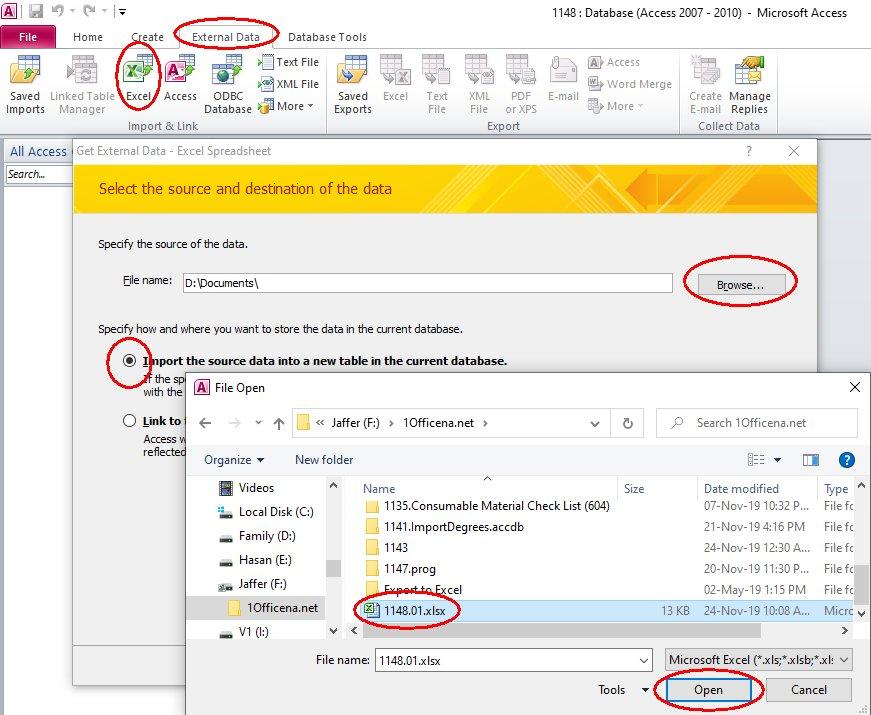Image resolution: width=871 pixels, height=715 pixels.
Task: Click help question mark in Get External Data
Action: [749, 151]
